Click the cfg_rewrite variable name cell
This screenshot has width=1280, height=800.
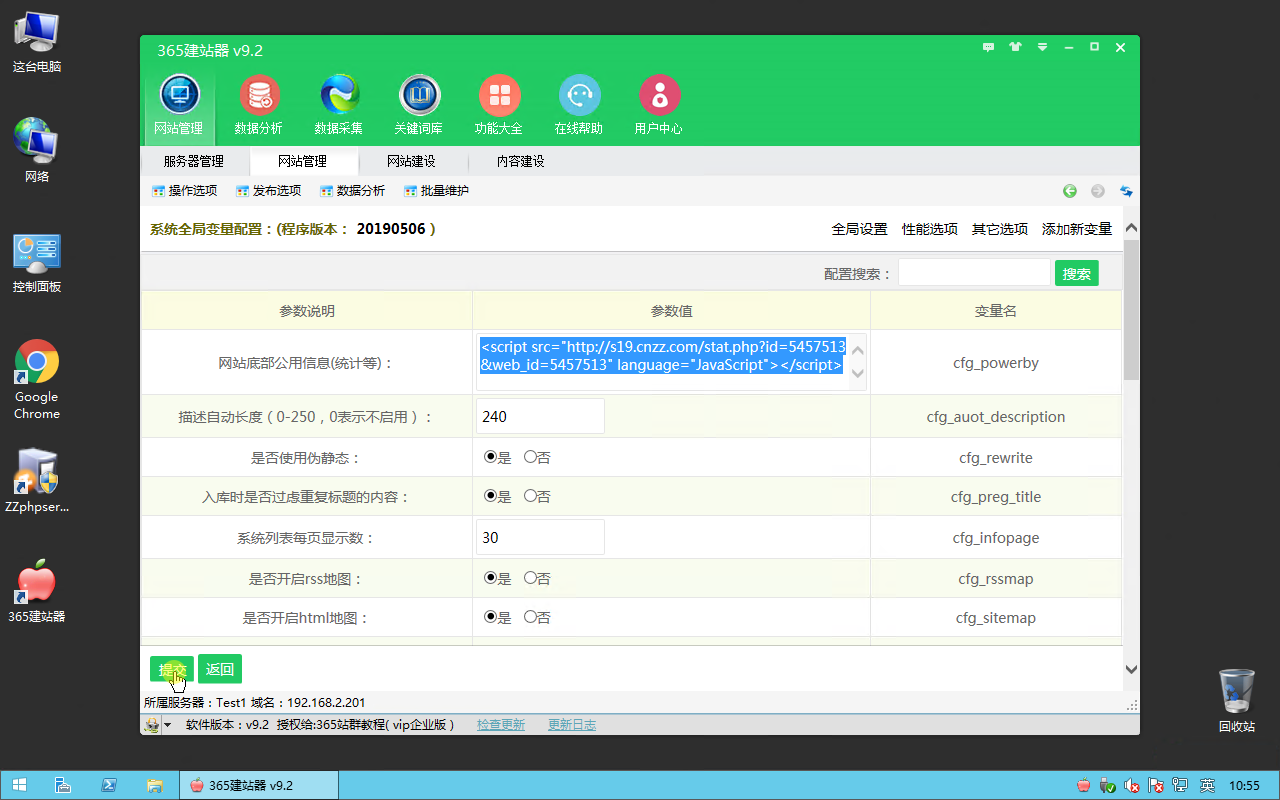tap(996, 458)
